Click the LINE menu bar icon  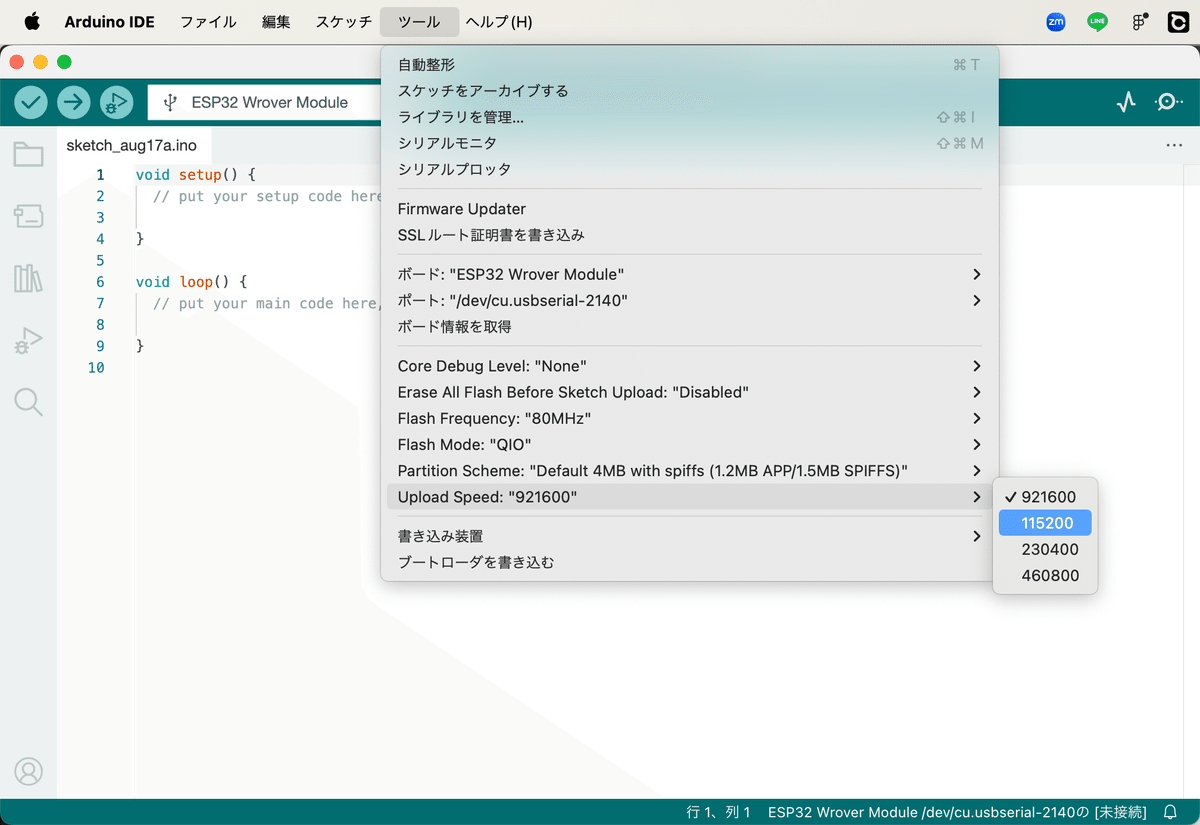coord(1097,22)
